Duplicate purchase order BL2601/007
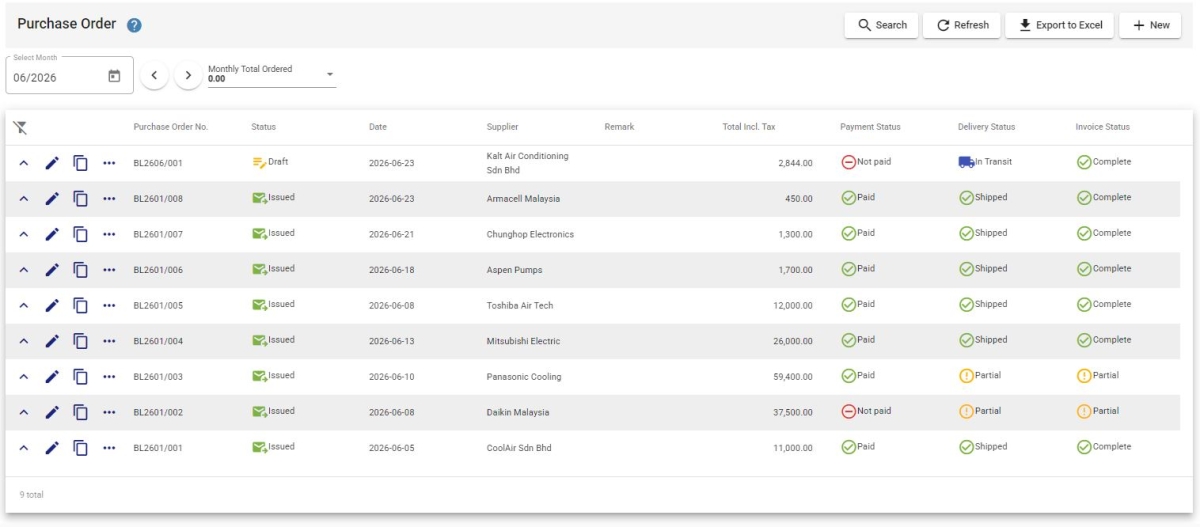The height and width of the screenshot is (527, 1200). coord(81,234)
